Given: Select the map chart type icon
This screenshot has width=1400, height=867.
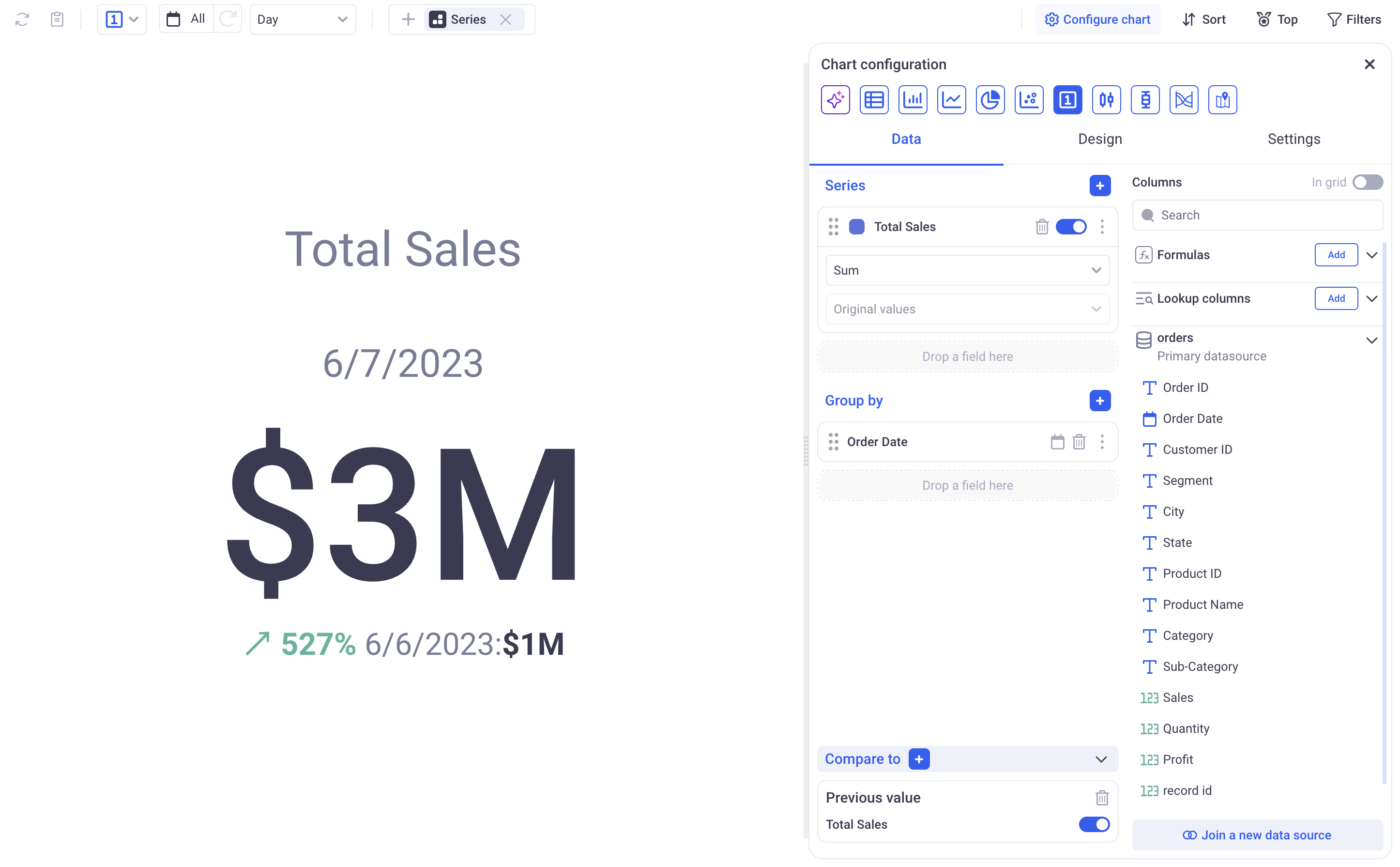Looking at the screenshot, I should (1222, 100).
